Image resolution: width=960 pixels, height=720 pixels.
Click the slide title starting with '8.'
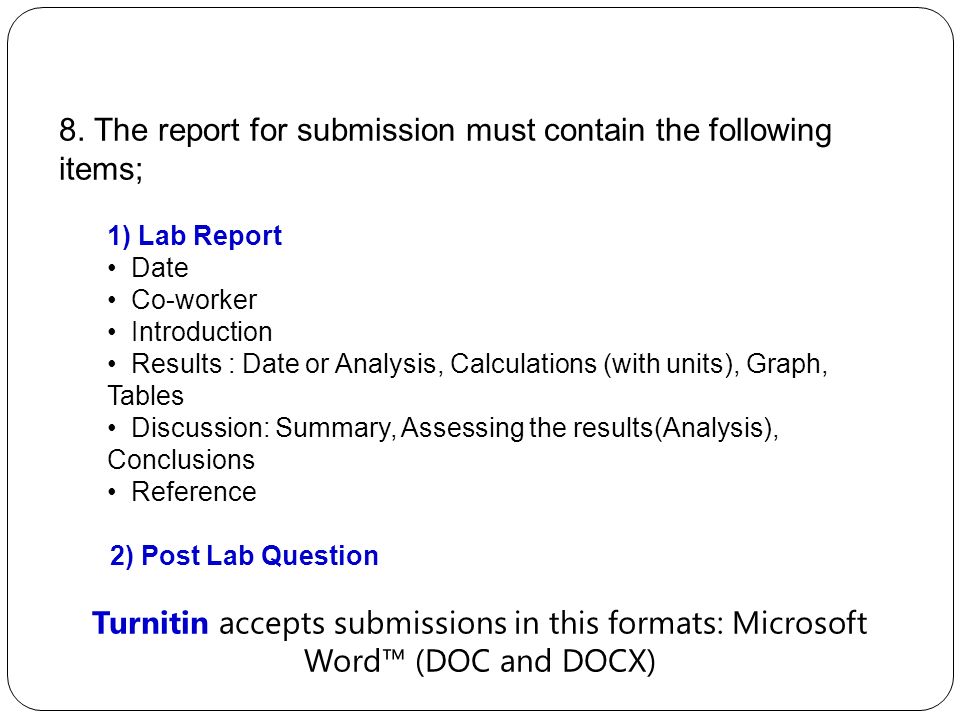pyautogui.click(x=445, y=149)
